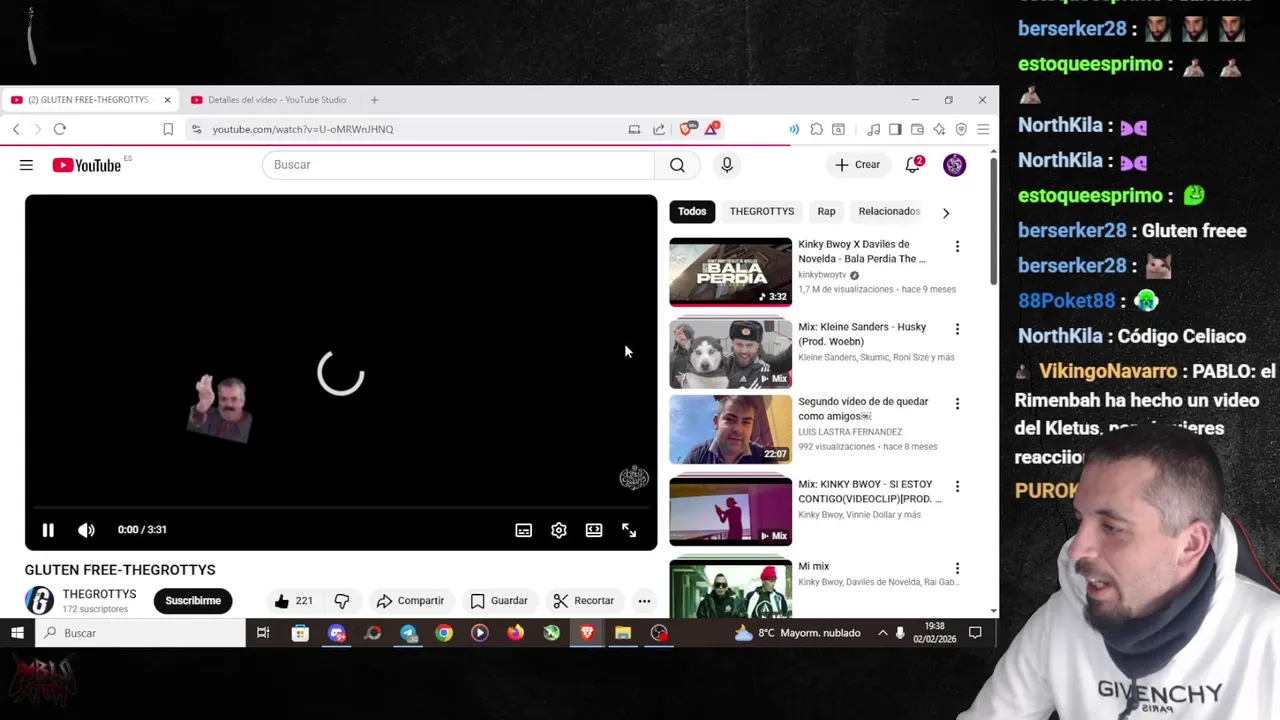Open Brave Shields lion icon
The image size is (1280, 720).
[687, 129]
